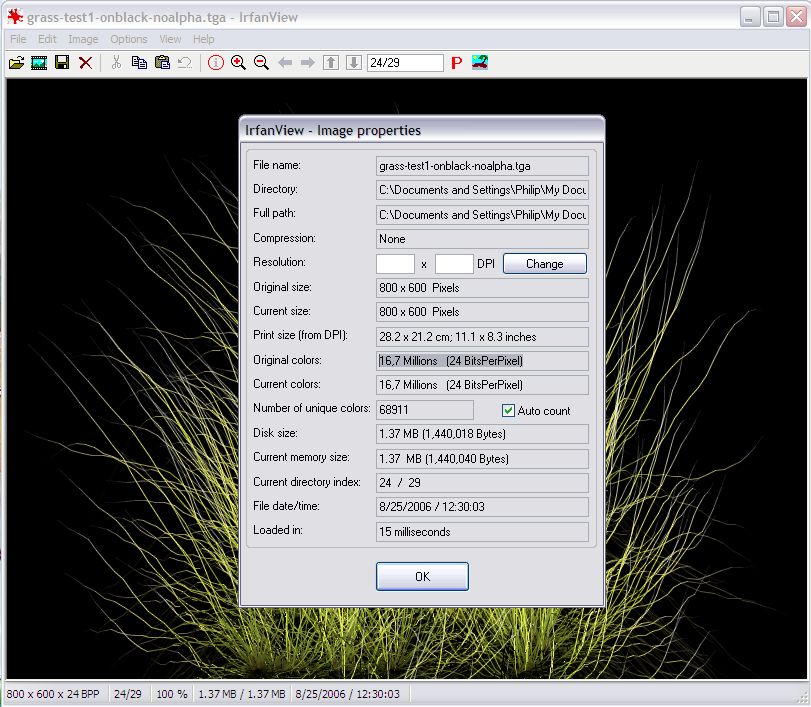Click the second Resolution DPI input field
Screen dimensions: 811x707
[x=454, y=264]
